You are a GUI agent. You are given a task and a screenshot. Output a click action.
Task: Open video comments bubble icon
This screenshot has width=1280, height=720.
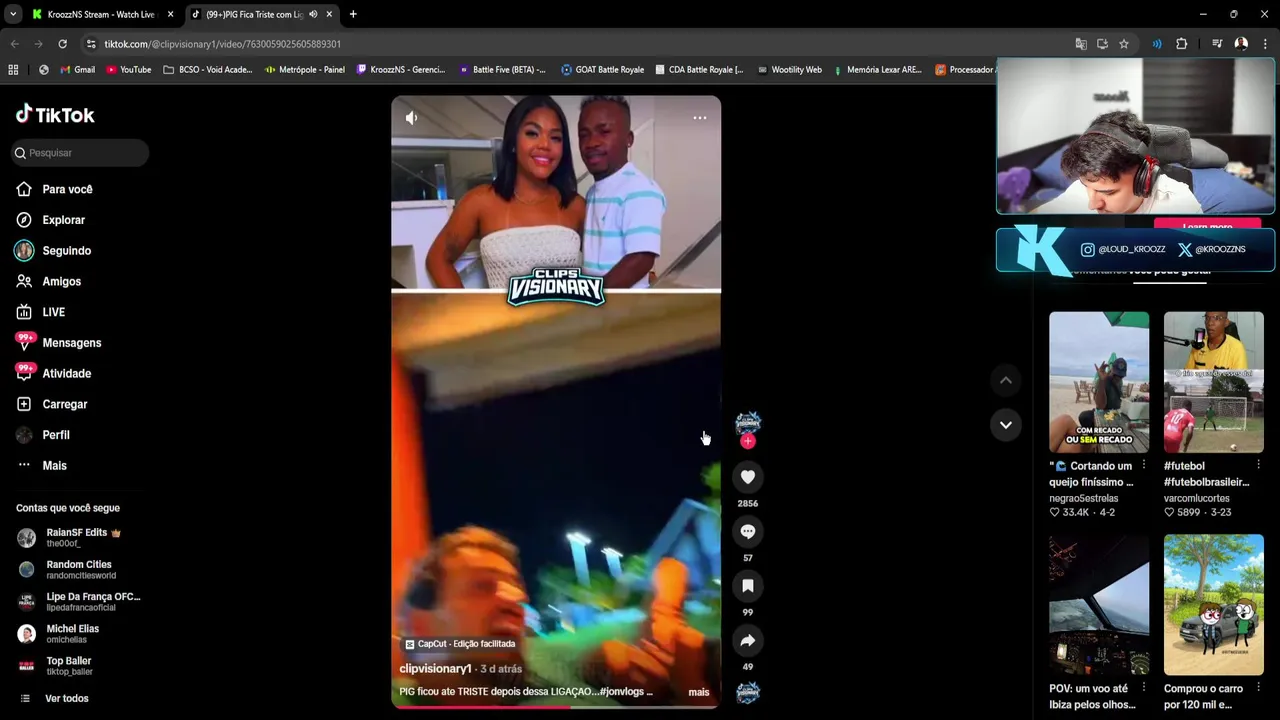click(x=748, y=531)
